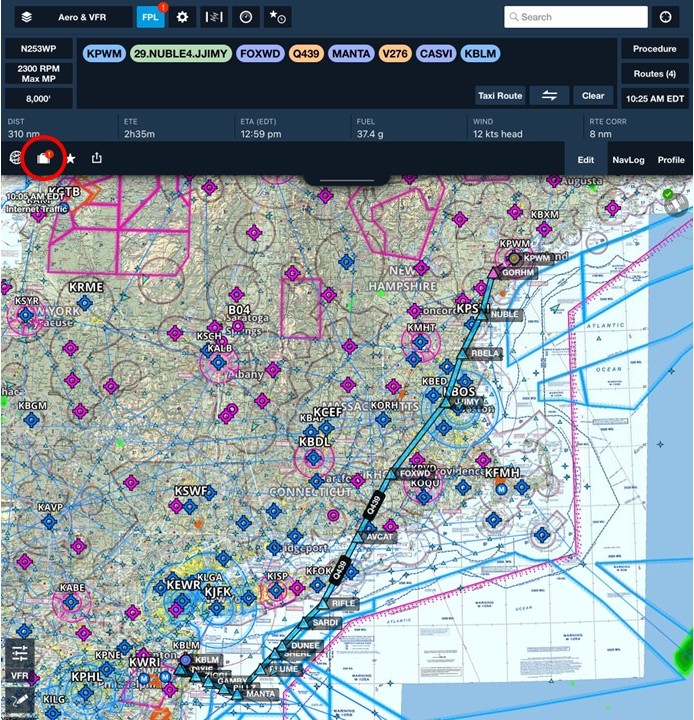Tap the KBLM destination marker on map
This screenshot has width=694, height=720.
coord(185,660)
